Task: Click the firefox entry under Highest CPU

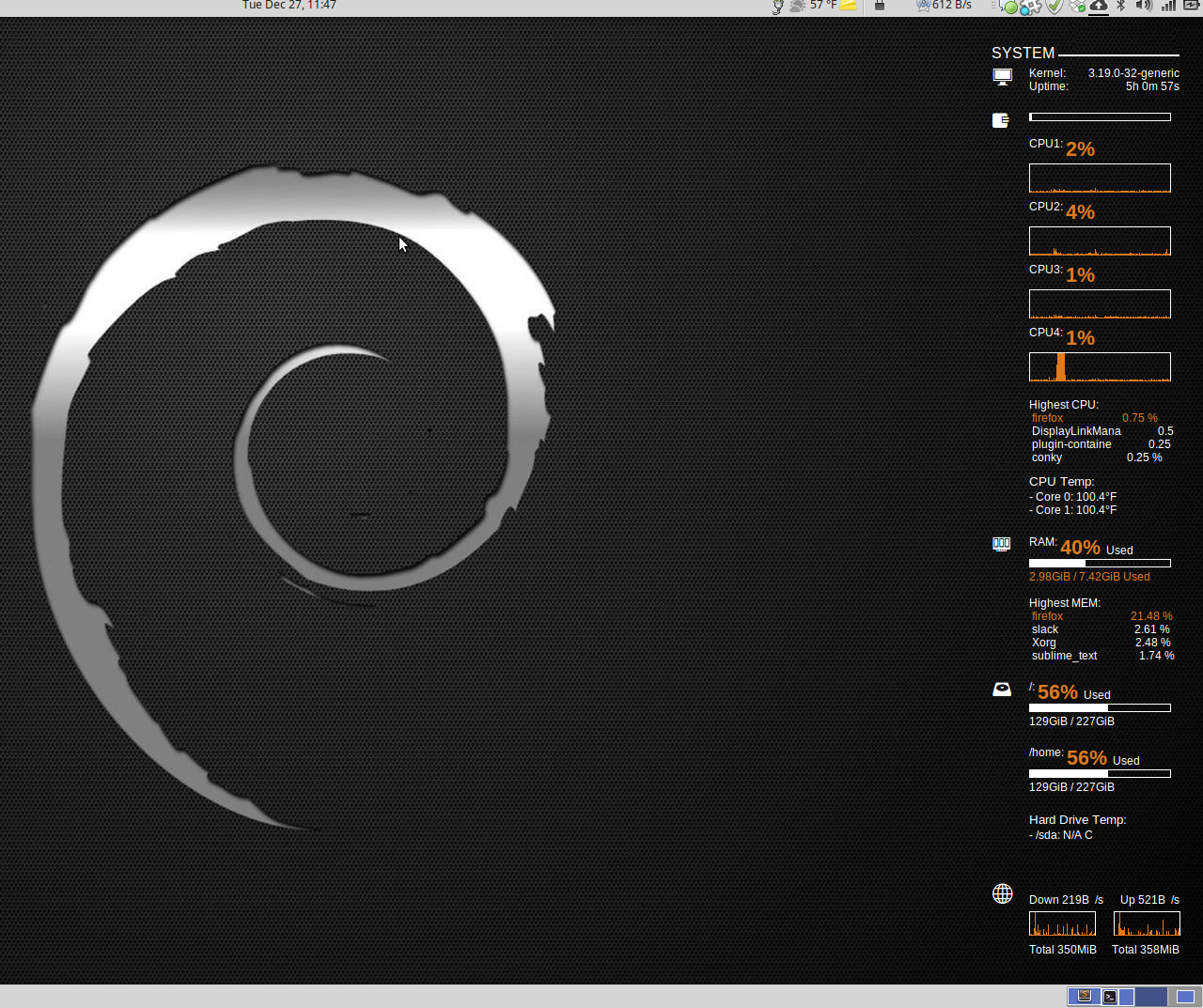Action: click(1047, 418)
